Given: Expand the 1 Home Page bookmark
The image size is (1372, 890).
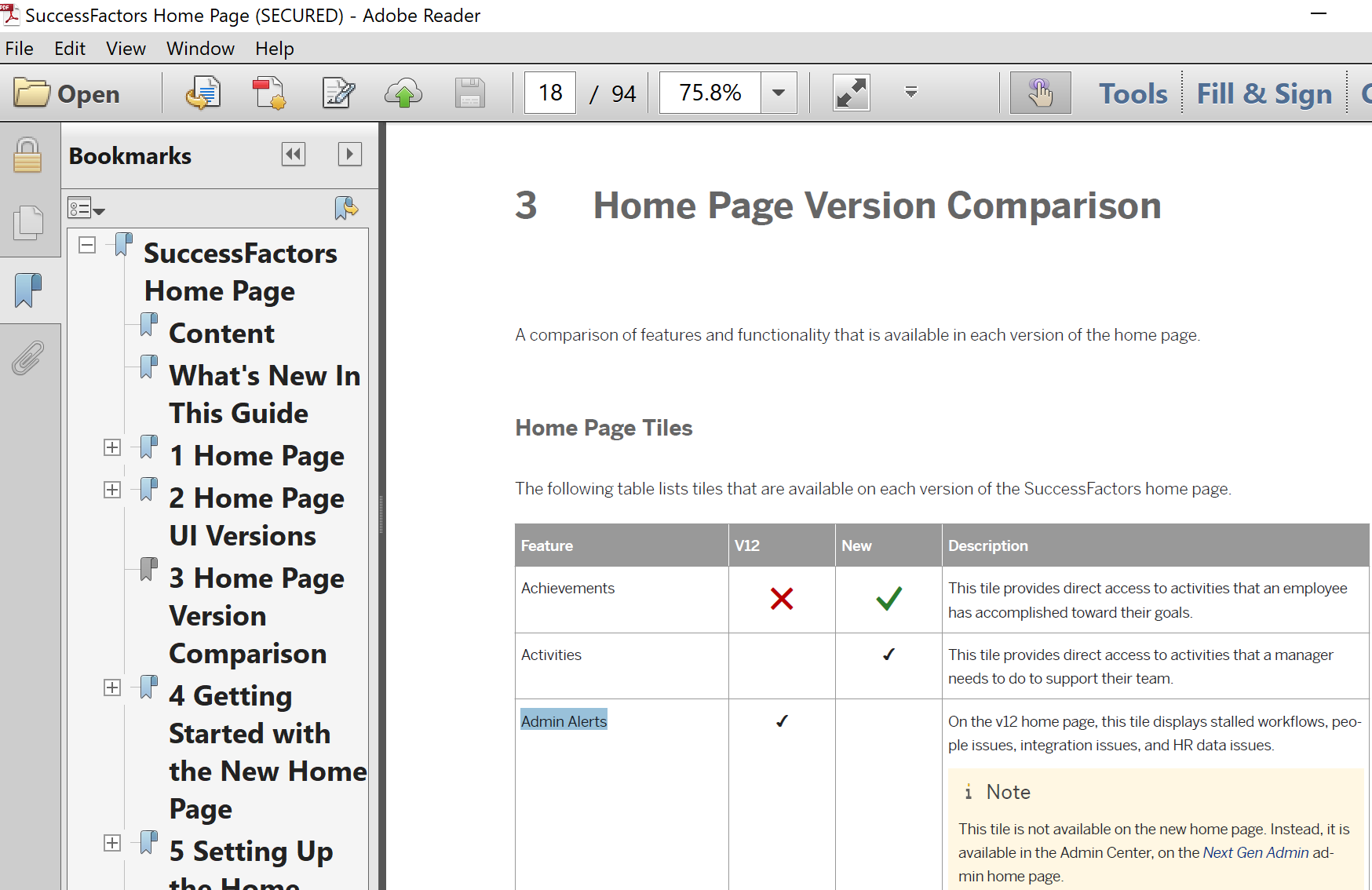Looking at the screenshot, I should click(x=112, y=447).
